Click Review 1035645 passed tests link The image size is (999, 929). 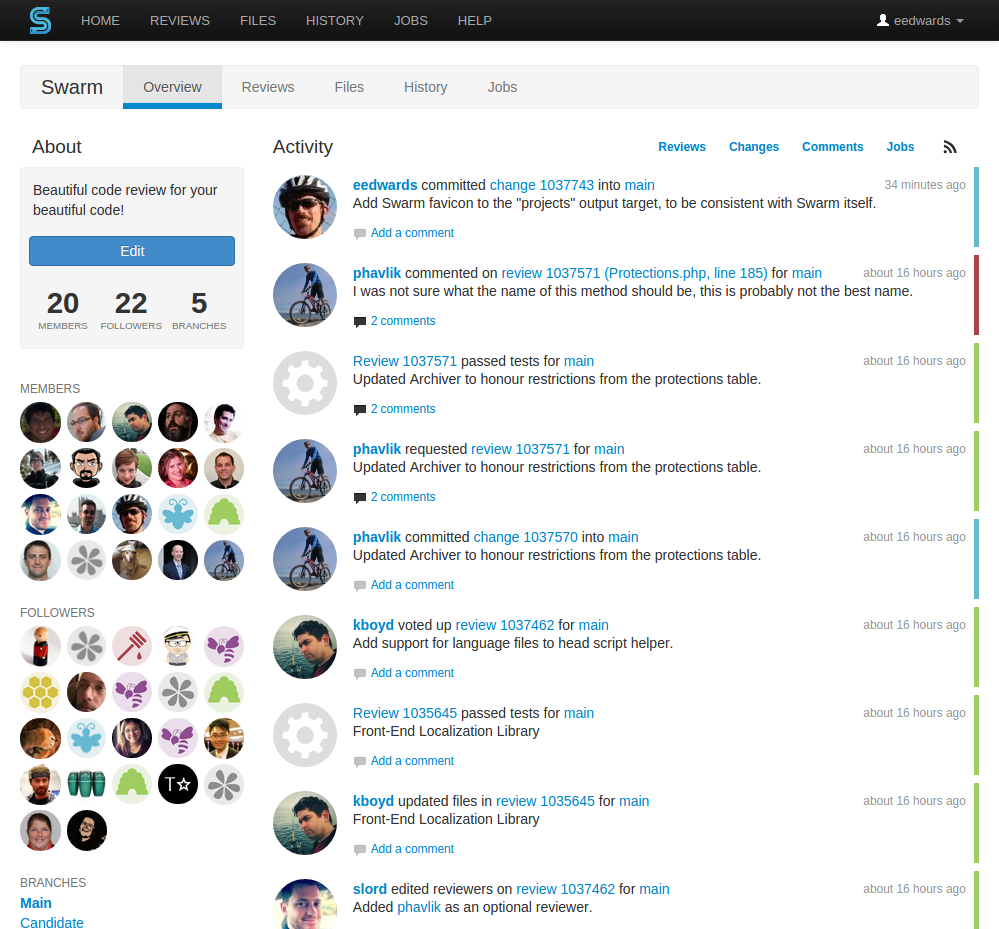click(405, 712)
